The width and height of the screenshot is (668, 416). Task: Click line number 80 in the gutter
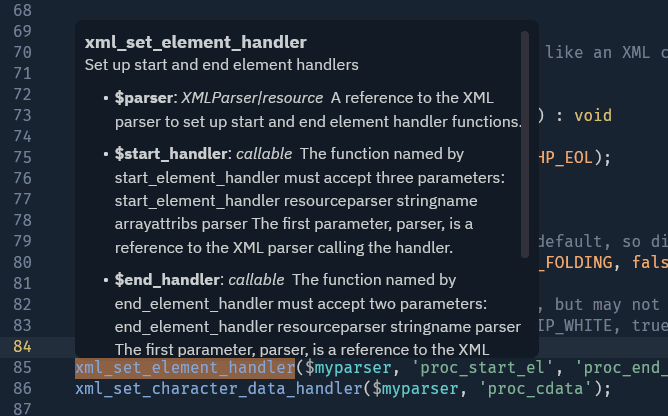[22, 262]
